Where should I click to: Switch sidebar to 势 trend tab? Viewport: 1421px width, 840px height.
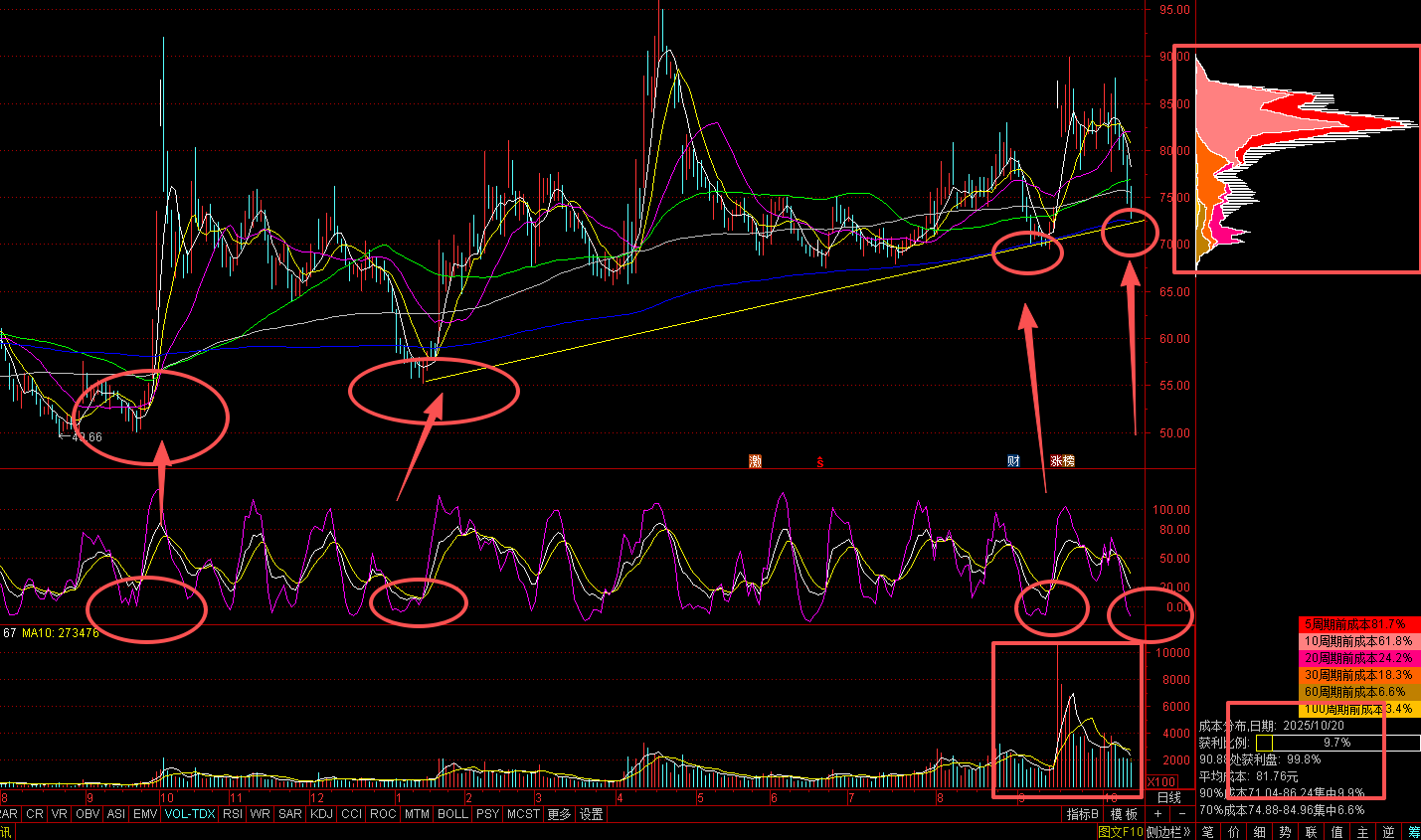click(x=1286, y=832)
